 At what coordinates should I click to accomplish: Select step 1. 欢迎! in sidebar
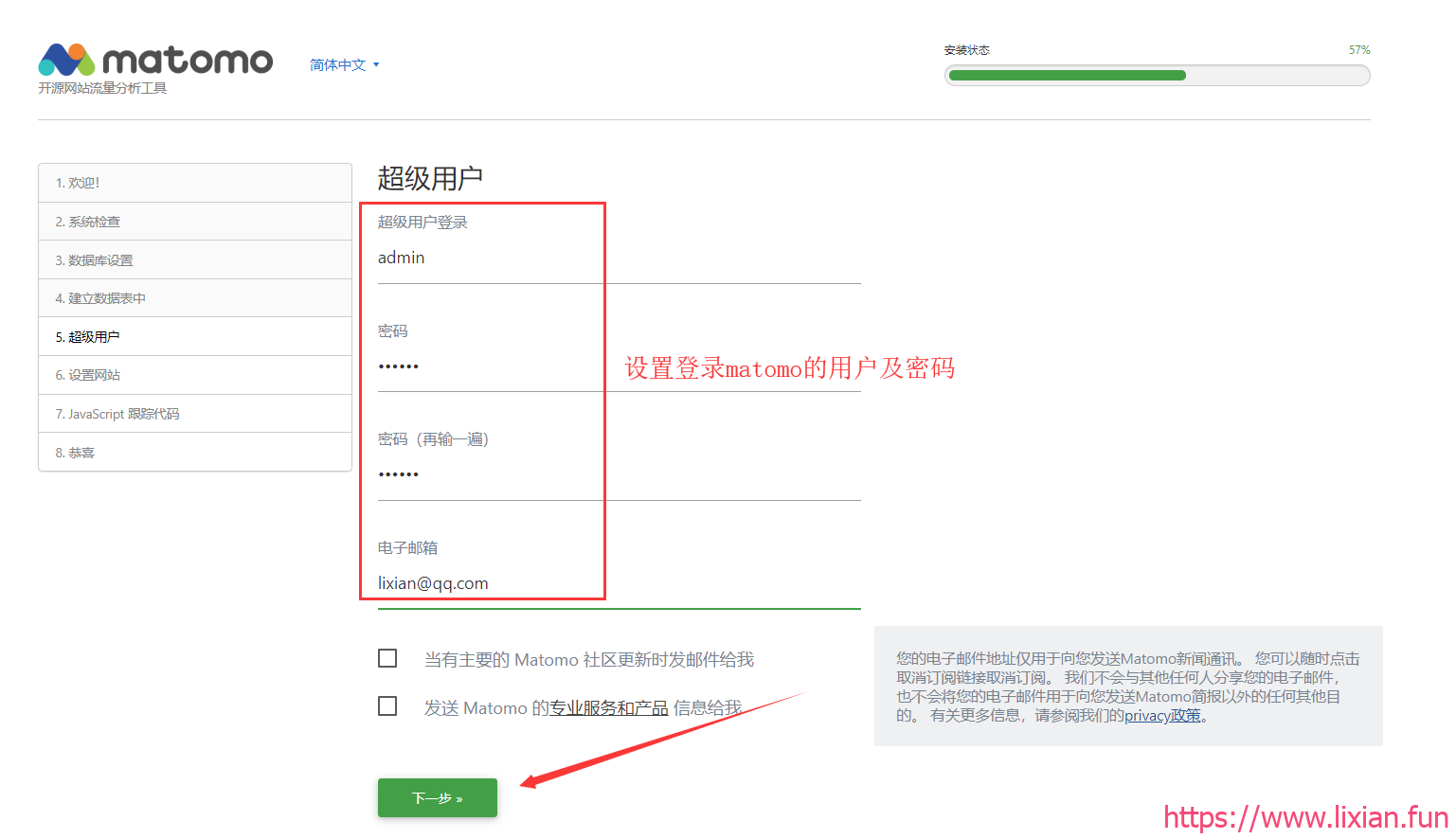click(x=195, y=183)
